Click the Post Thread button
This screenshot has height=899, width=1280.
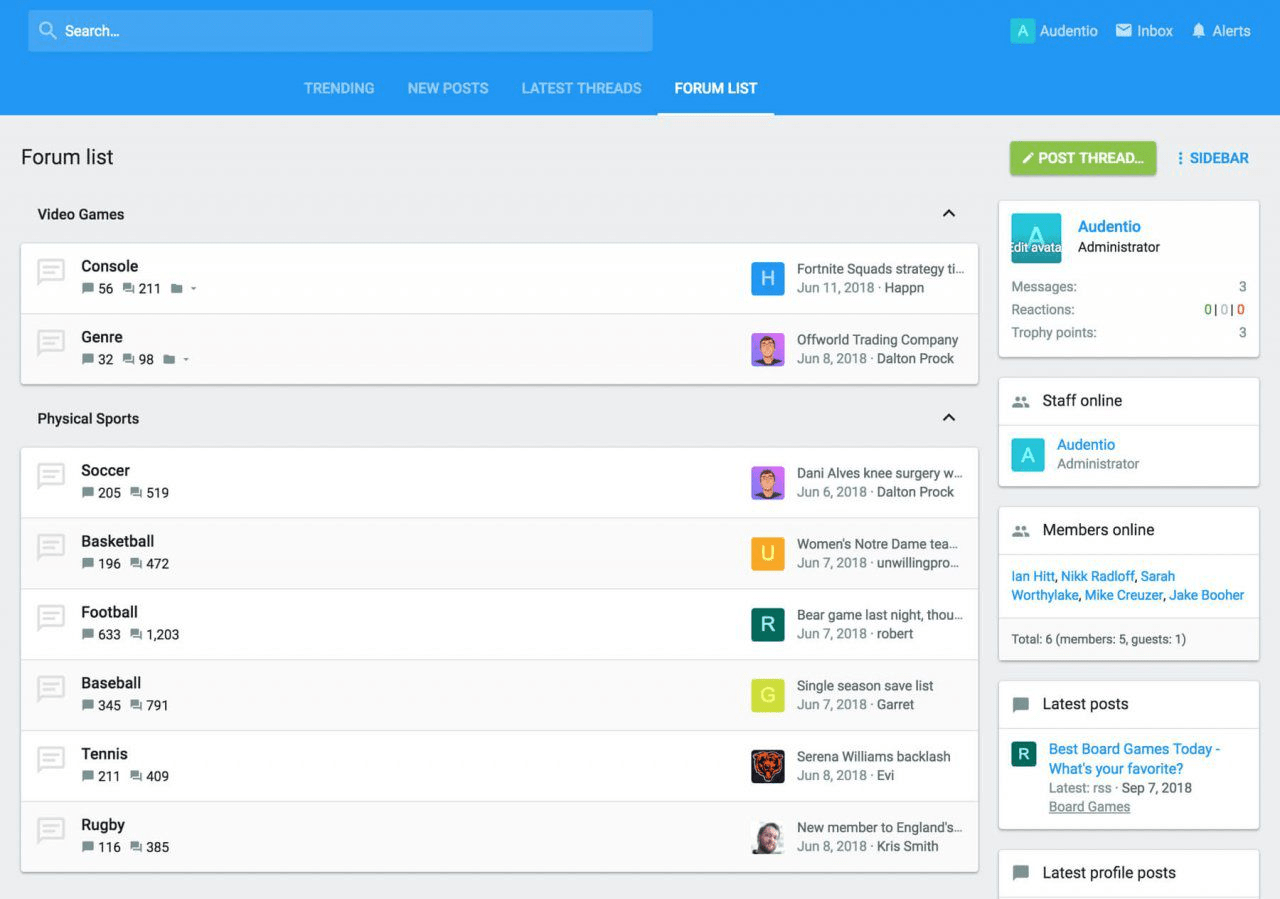click(x=1082, y=158)
